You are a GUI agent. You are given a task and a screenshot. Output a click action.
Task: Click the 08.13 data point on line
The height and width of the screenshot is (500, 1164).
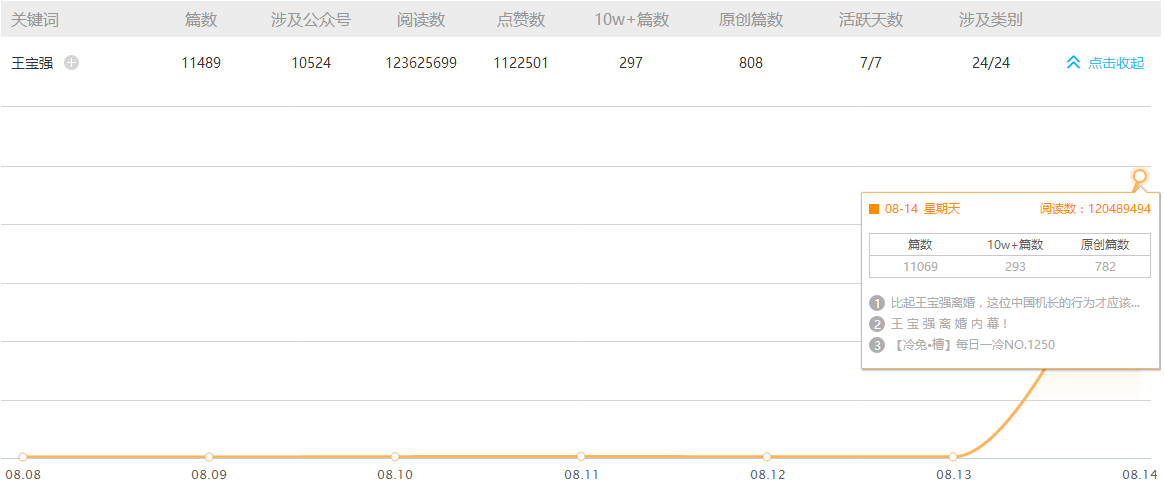953,457
